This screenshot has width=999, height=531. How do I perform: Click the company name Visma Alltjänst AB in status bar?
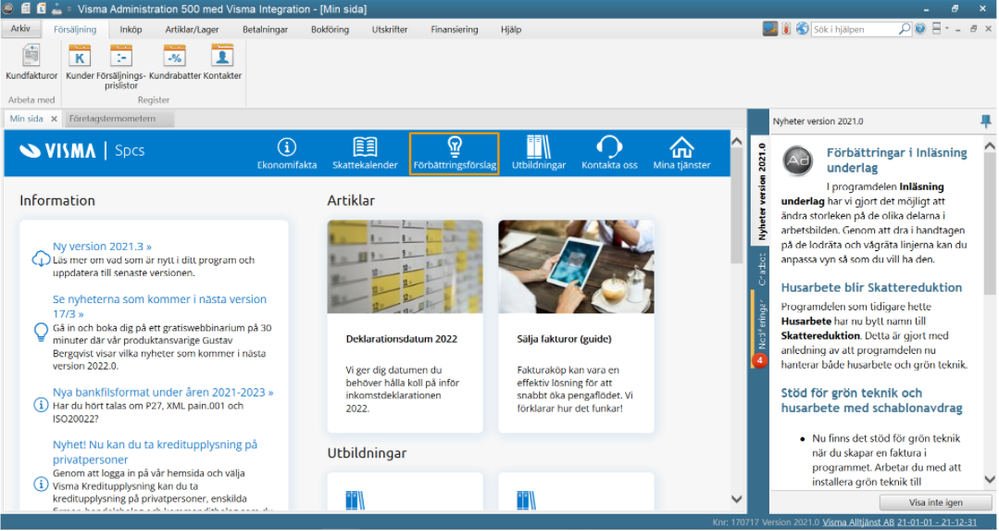(858, 522)
